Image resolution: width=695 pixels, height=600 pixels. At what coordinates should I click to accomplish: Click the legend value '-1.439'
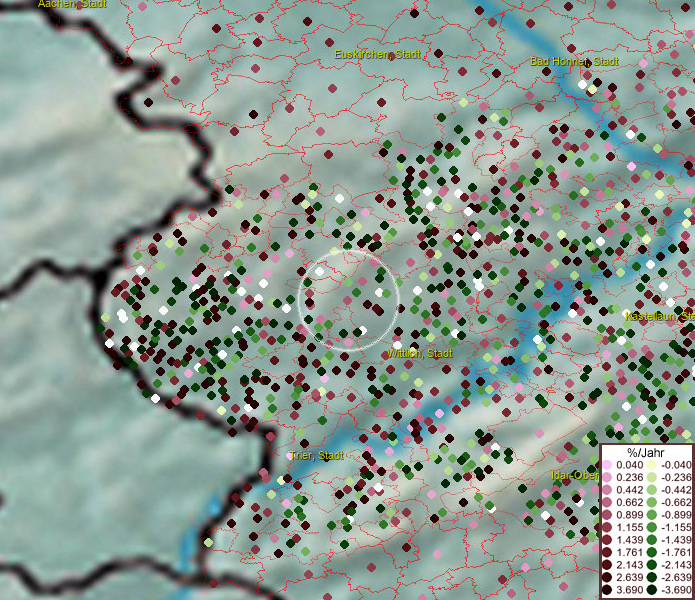676,540
